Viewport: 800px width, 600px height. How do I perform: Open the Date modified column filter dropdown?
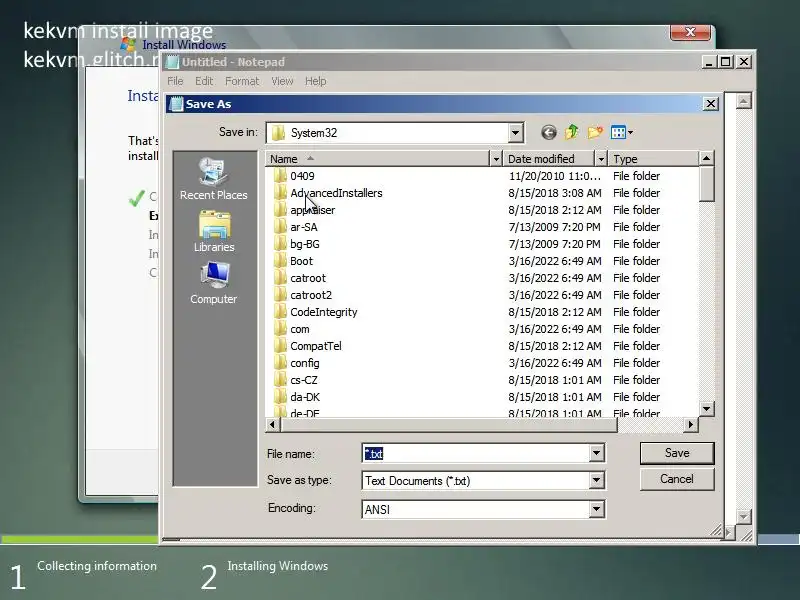tap(601, 159)
